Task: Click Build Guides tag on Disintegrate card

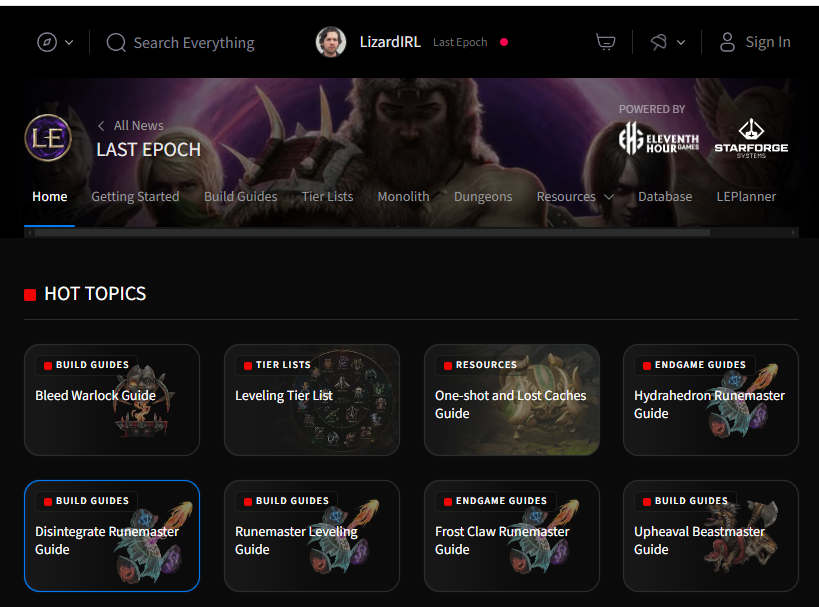Action: (87, 500)
